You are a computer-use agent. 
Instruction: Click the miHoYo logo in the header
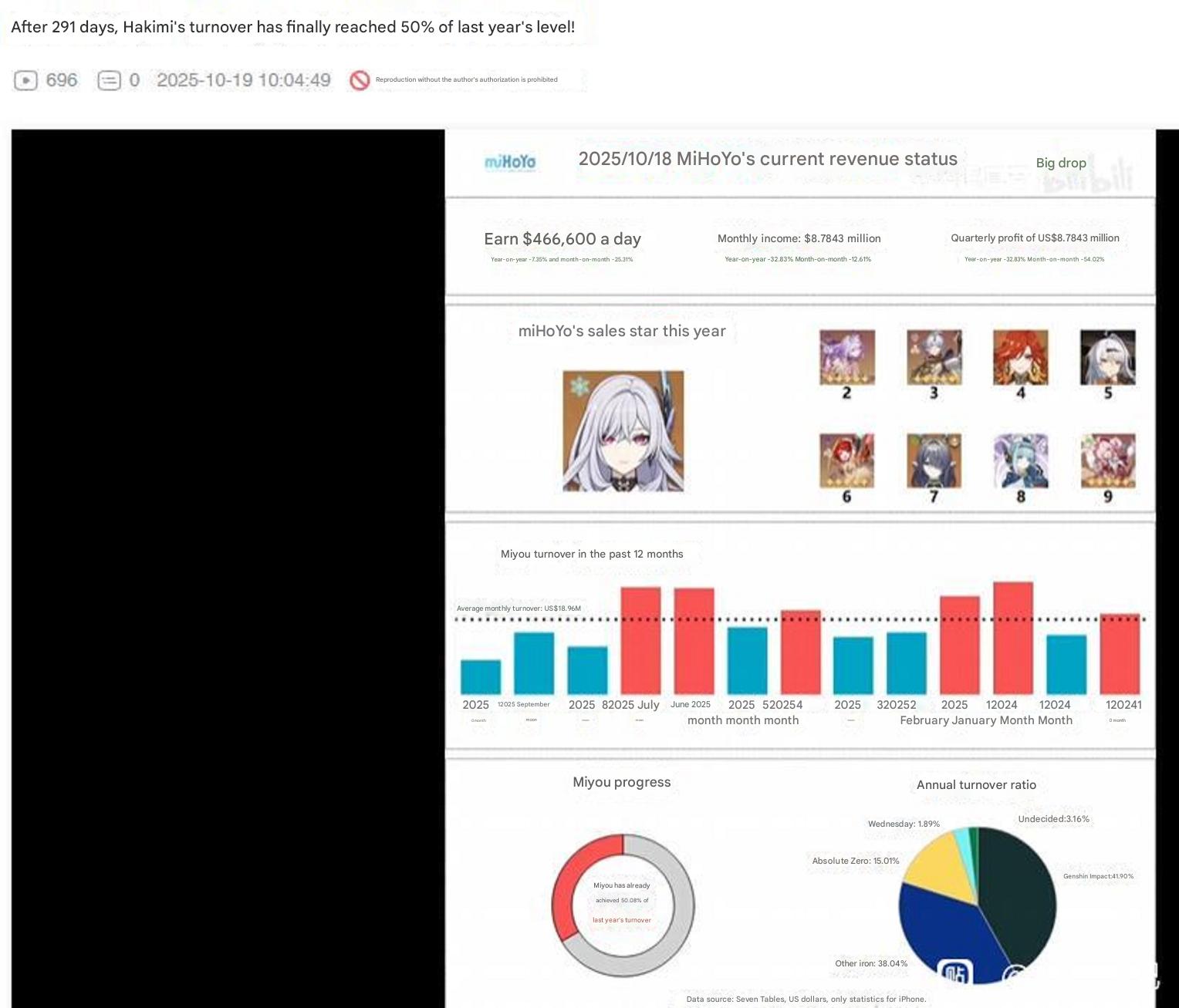[510, 161]
